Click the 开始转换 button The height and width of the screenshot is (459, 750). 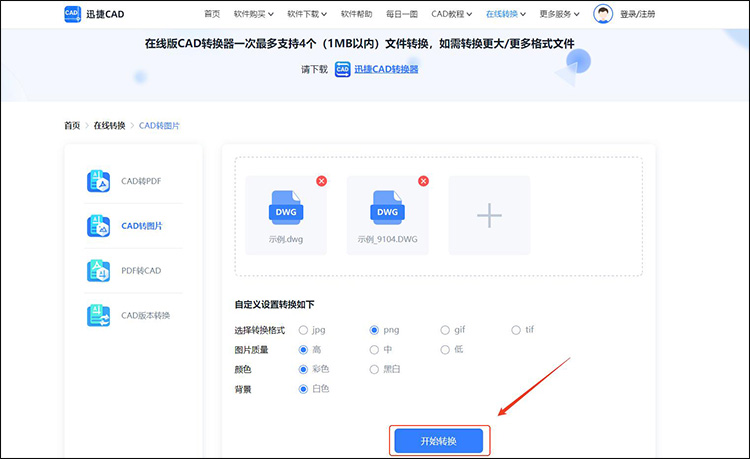point(439,441)
